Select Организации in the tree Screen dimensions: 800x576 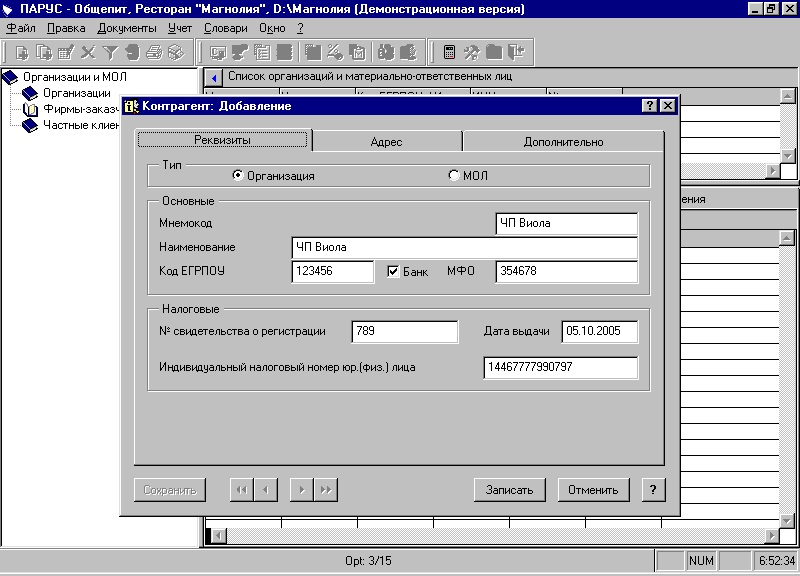coord(77,93)
